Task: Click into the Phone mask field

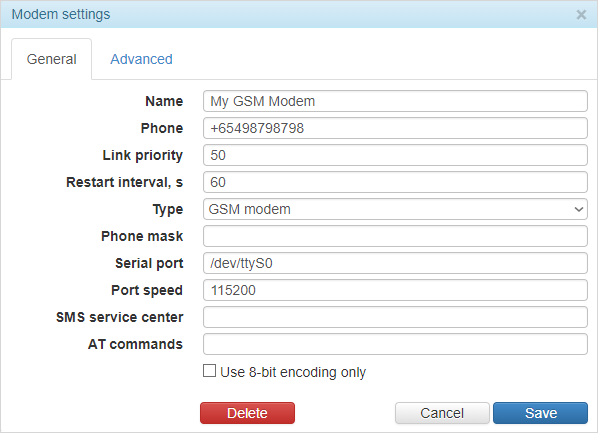Action: click(x=395, y=236)
